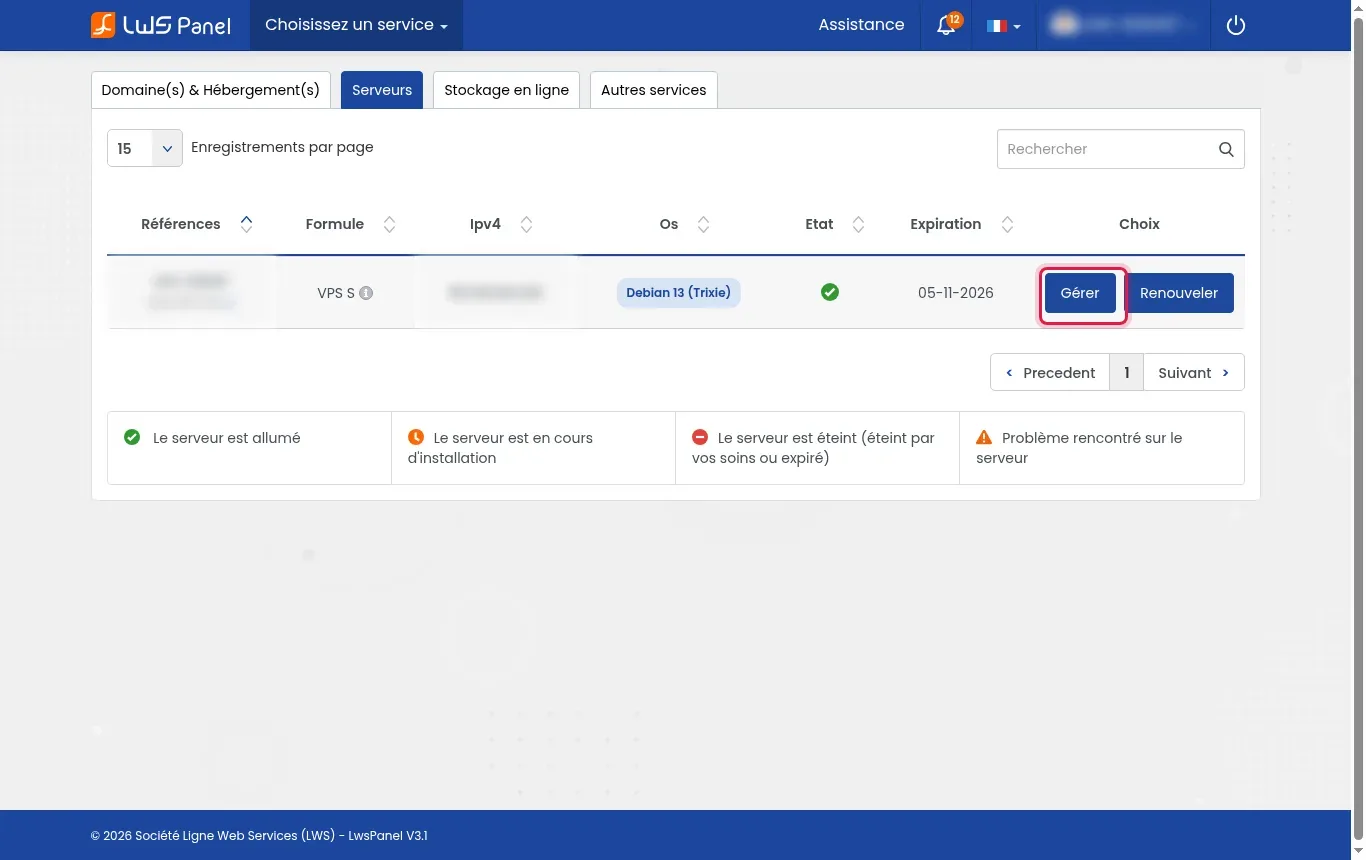Go to the Suivant page
Viewport: 1366px width, 860px height.
coord(1194,372)
